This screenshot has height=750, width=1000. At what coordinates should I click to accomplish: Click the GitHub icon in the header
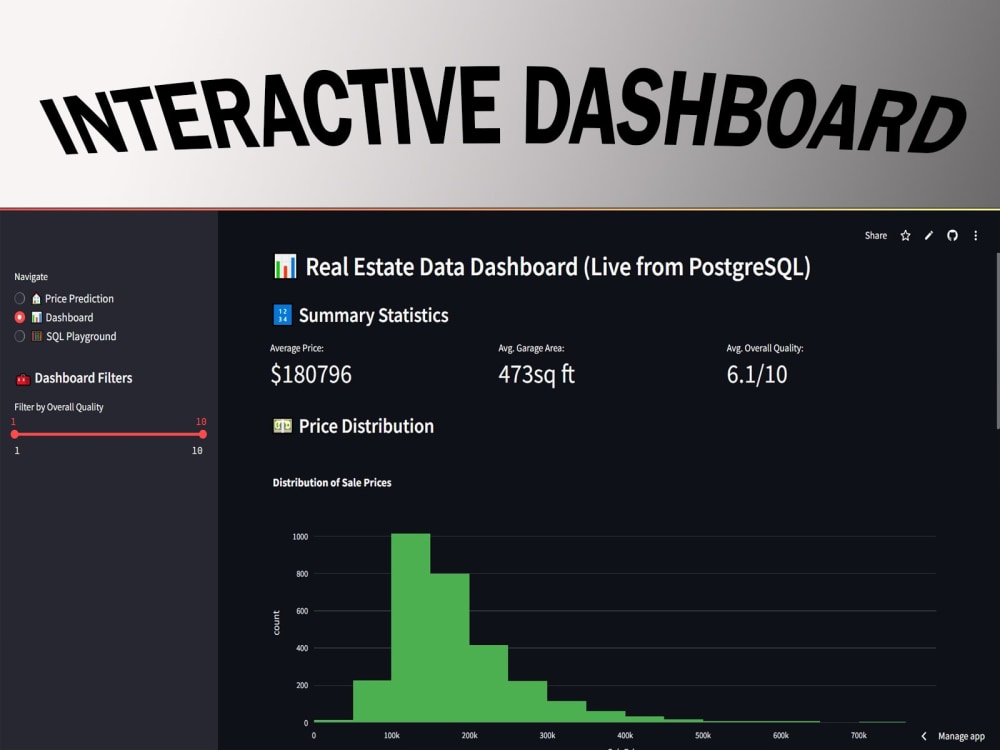(x=952, y=235)
